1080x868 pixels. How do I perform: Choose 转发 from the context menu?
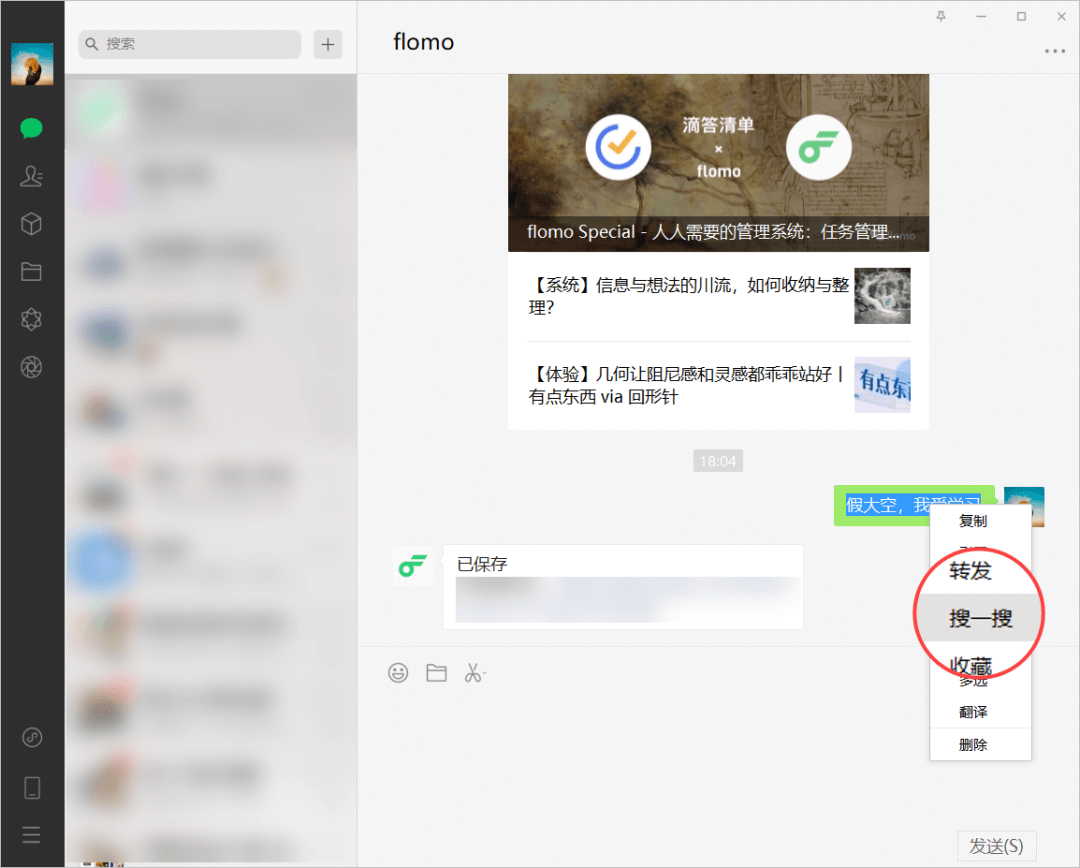tap(970, 570)
